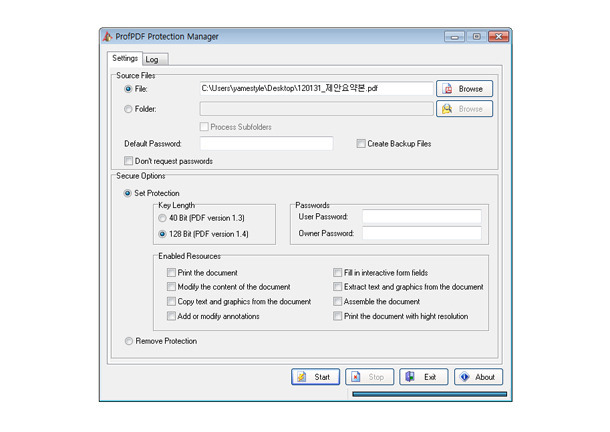Viewport: 610px width, 432px height.
Task: Click the progress bar at bottom
Action: point(429,394)
